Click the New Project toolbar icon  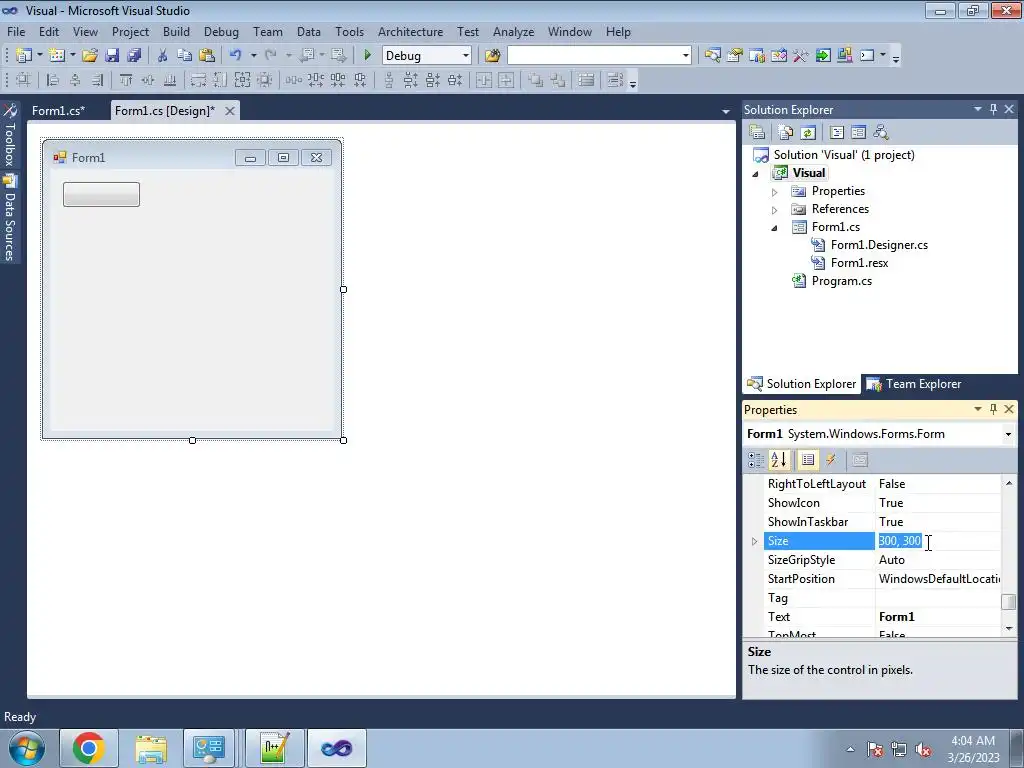click(x=24, y=56)
